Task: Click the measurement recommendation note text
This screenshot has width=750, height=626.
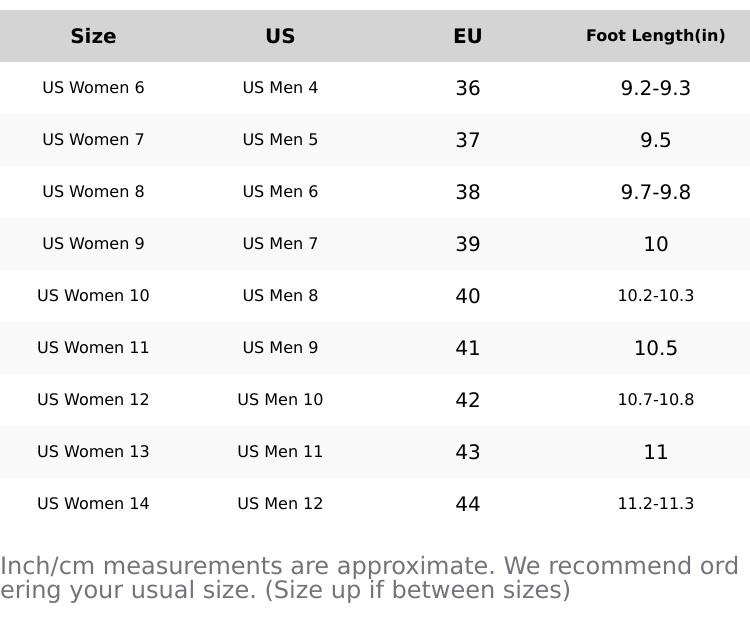Action: 369,578
